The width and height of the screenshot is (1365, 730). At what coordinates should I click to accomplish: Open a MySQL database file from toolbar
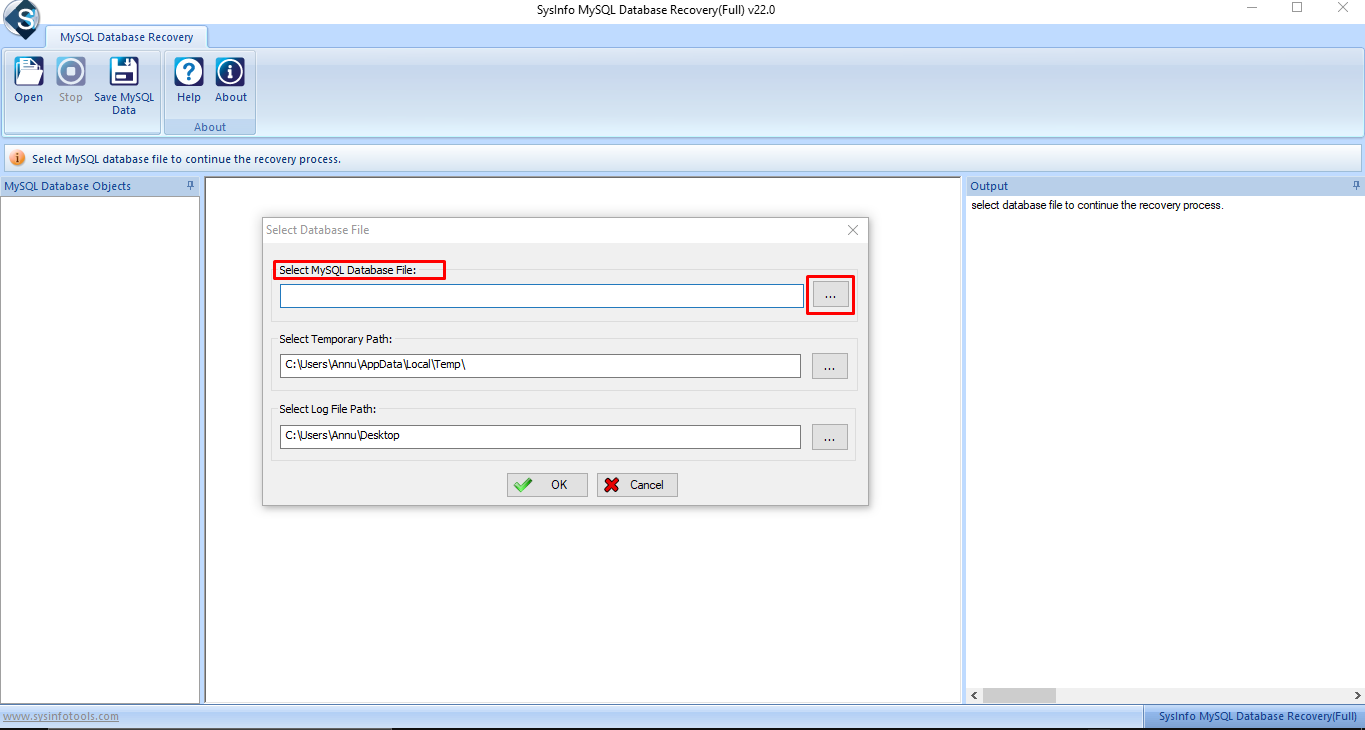(29, 80)
